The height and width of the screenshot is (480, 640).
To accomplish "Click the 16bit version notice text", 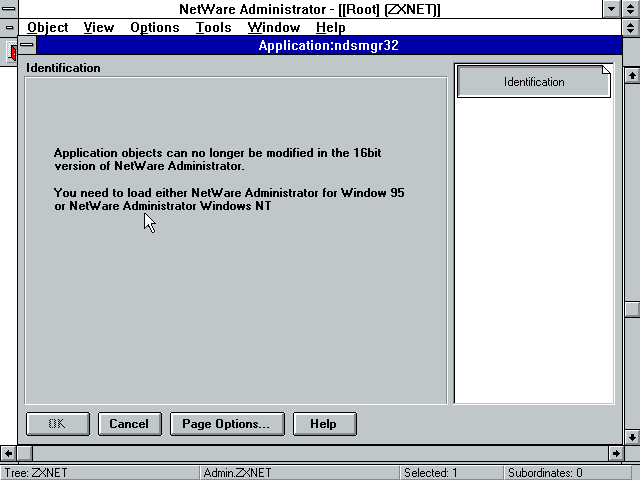I will coord(218,159).
